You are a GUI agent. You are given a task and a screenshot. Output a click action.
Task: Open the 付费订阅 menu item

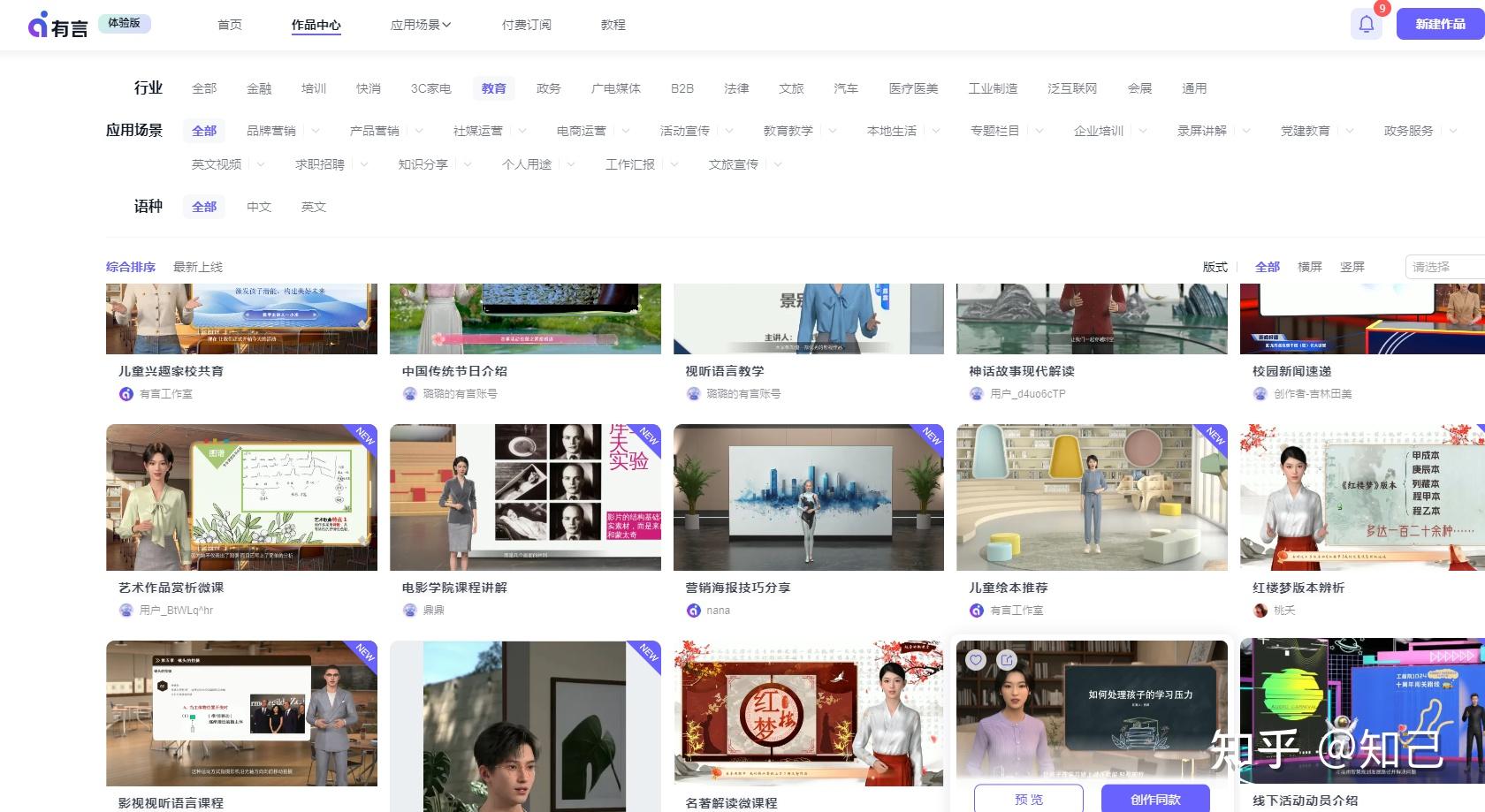pyautogui.click(x=525, y=25)
